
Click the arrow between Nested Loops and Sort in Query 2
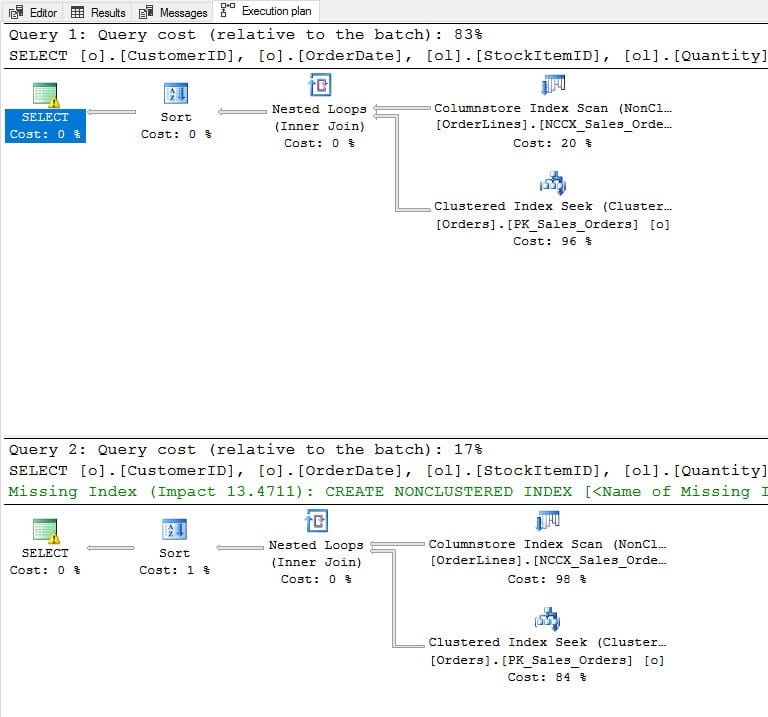tap(240, 548)
